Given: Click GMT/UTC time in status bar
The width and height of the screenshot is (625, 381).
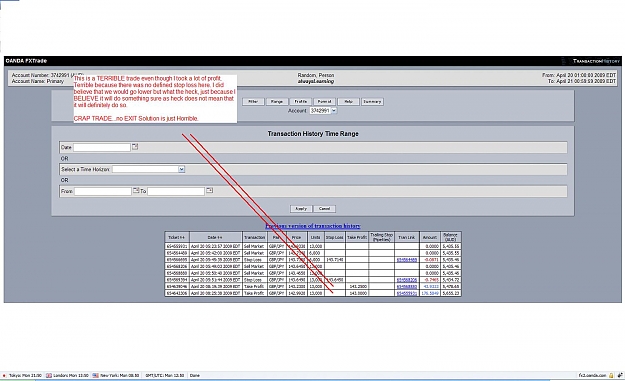Looking at the screenshot, I should point(165,375).
